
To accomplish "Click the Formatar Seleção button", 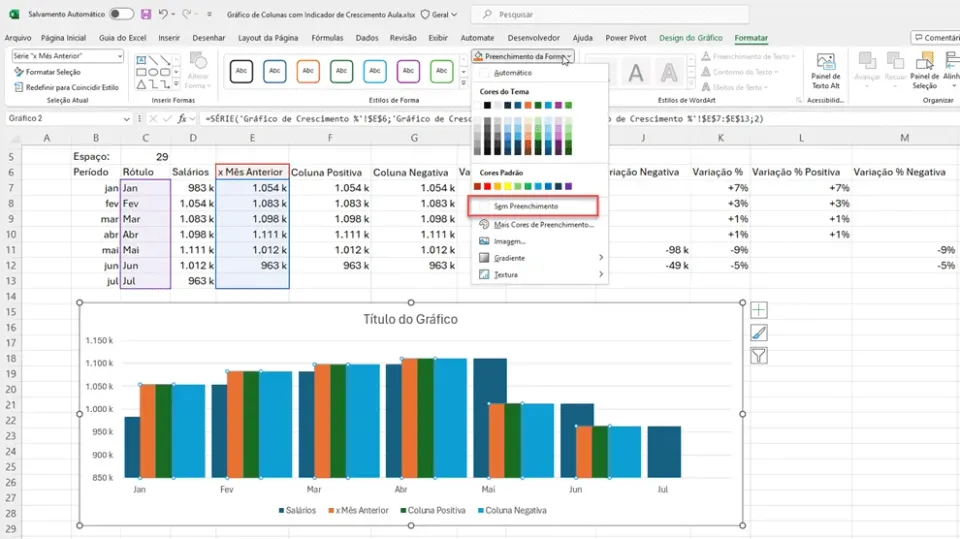I will [x=47, y=72].
